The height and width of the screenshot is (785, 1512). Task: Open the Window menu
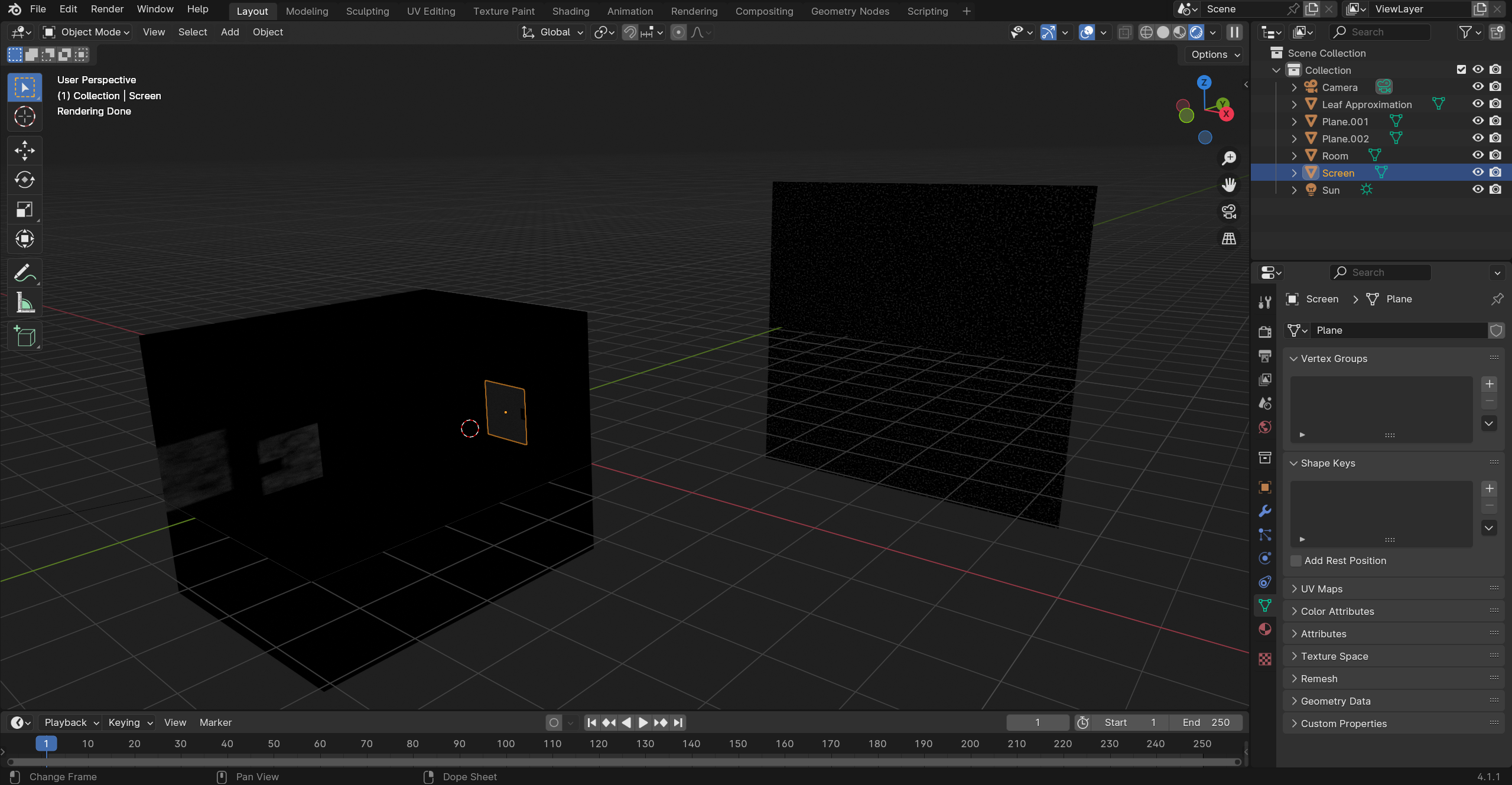[x=155, y=9]
